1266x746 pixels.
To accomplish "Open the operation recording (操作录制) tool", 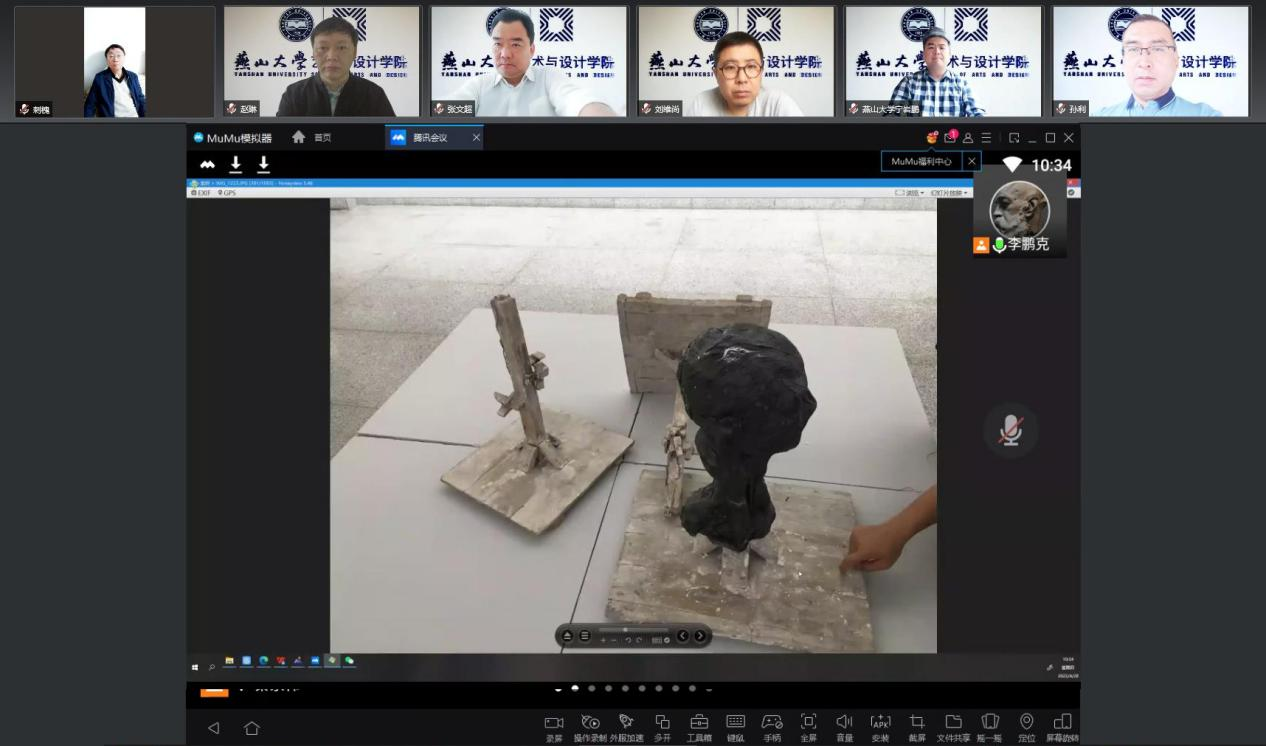I will pyautogui.click(x=590, y=723).
